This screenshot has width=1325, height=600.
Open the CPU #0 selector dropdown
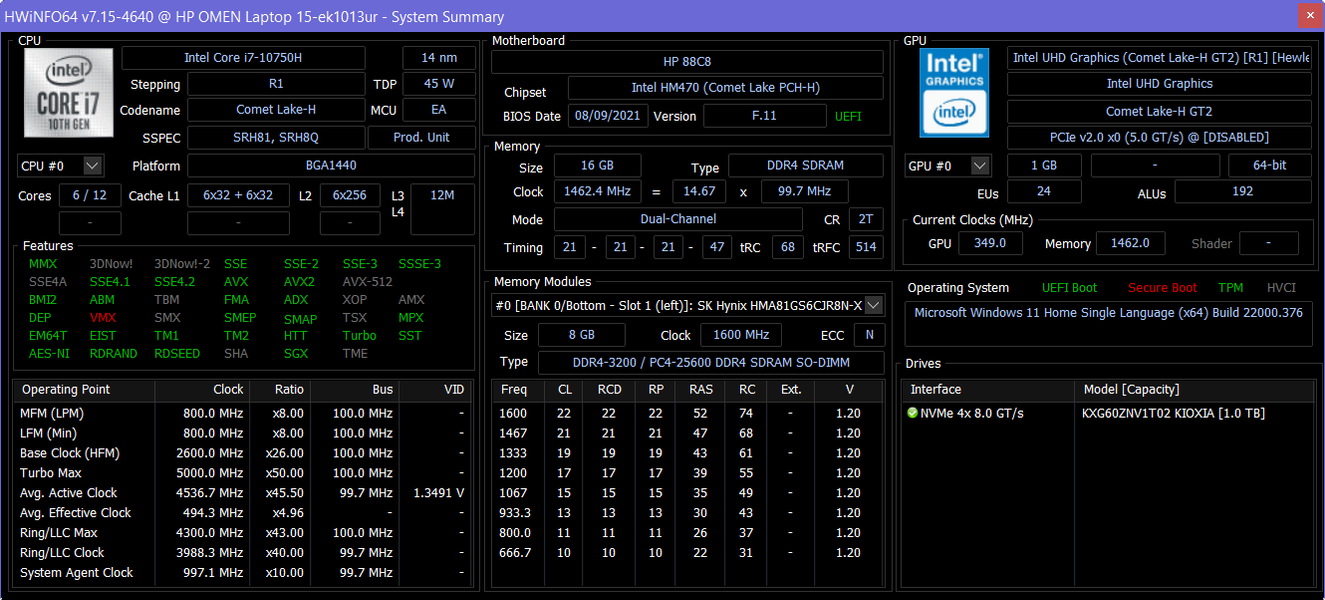(x=60, y=165)
